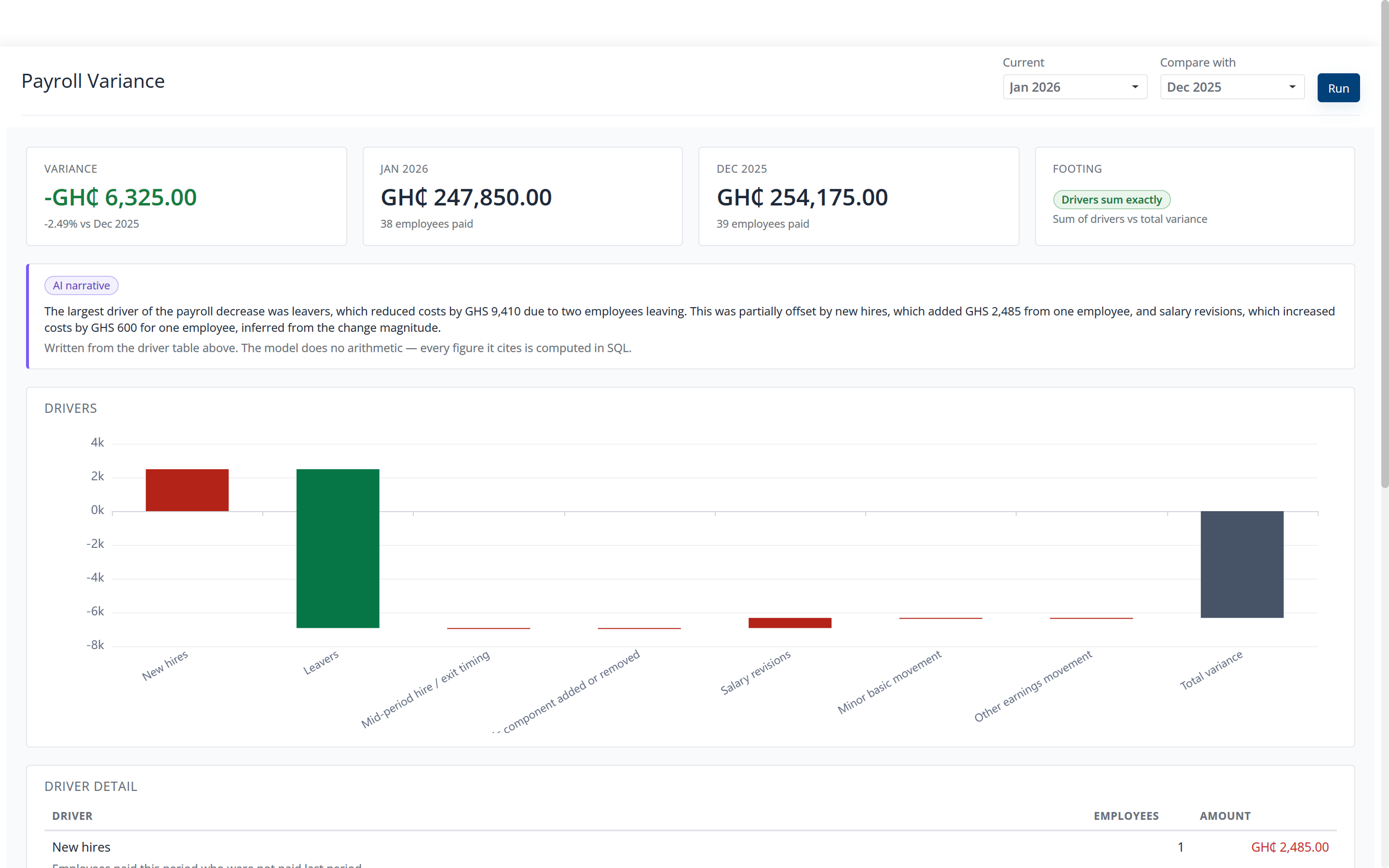Click the Run button
Viewport: 1389px width, 868px height.
coord(1338,88)
